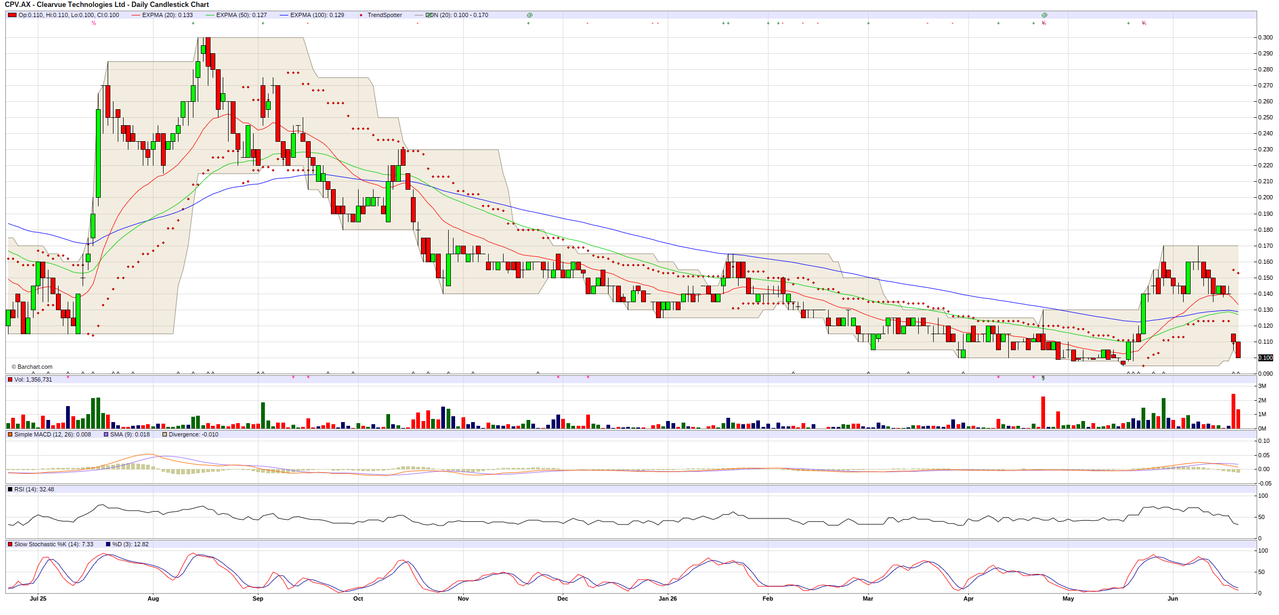Click the May date axis label
The width and height of the screenshot is (1279, 615).
1068,600
